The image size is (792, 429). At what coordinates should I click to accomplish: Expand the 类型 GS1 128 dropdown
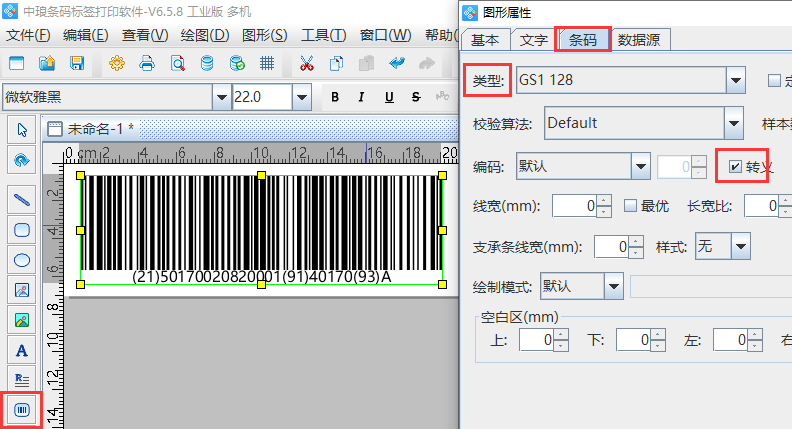[736, 79]
